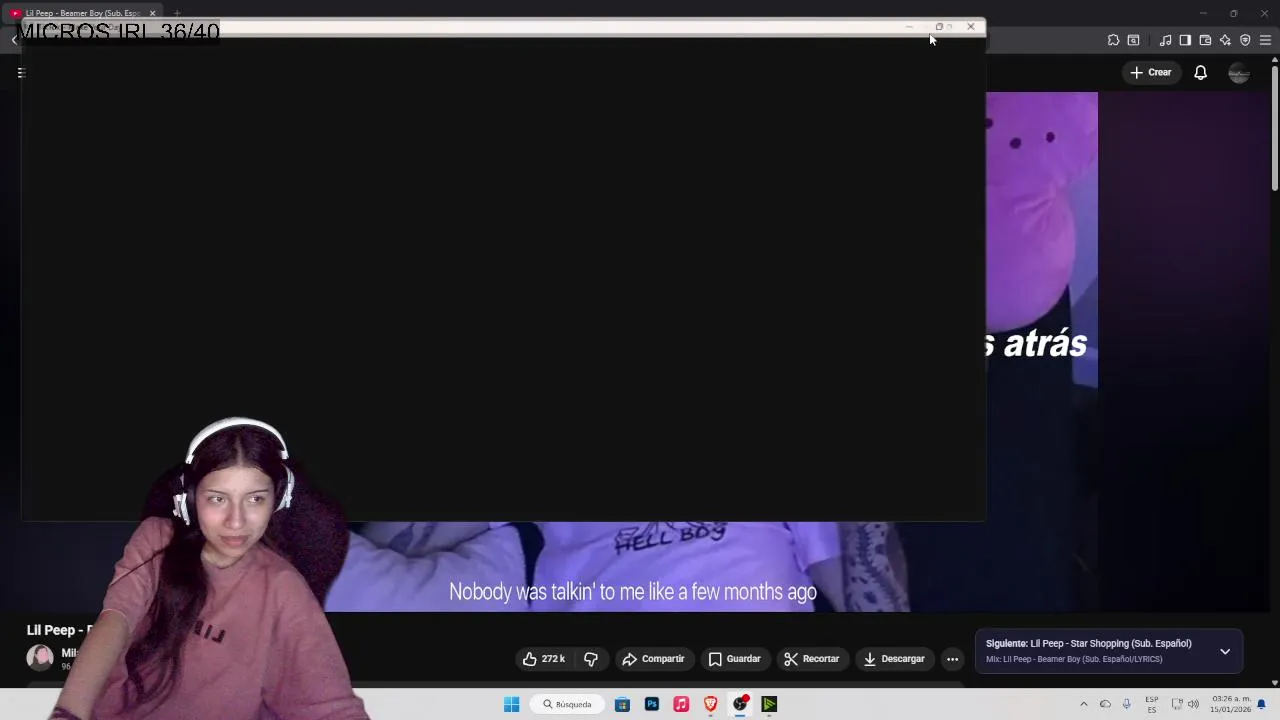The image size is (1280, 720).
Task: Restore the black front window size
Action: 939,27
